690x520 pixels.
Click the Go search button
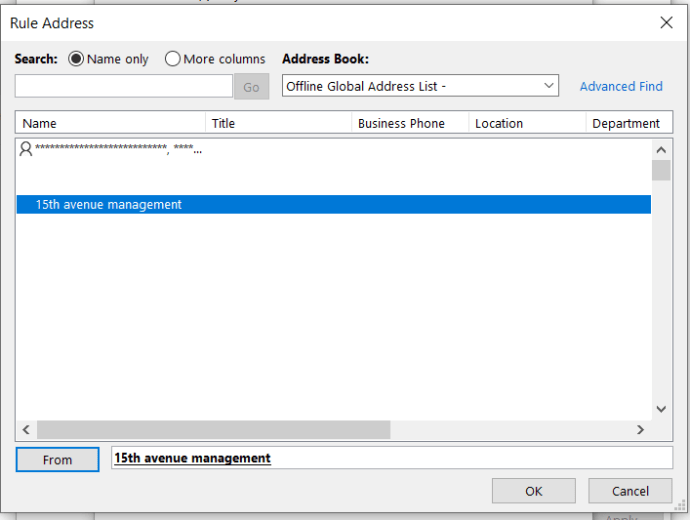(251, 87)
